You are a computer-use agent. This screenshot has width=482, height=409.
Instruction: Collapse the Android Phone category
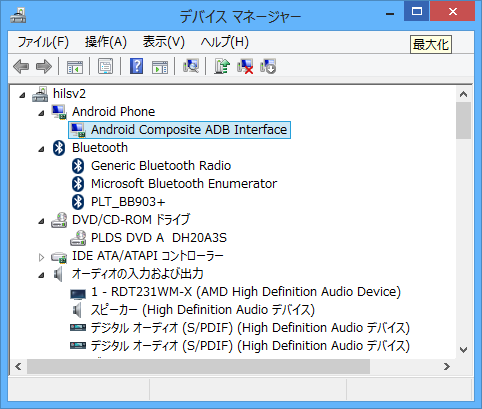point(41,113)
